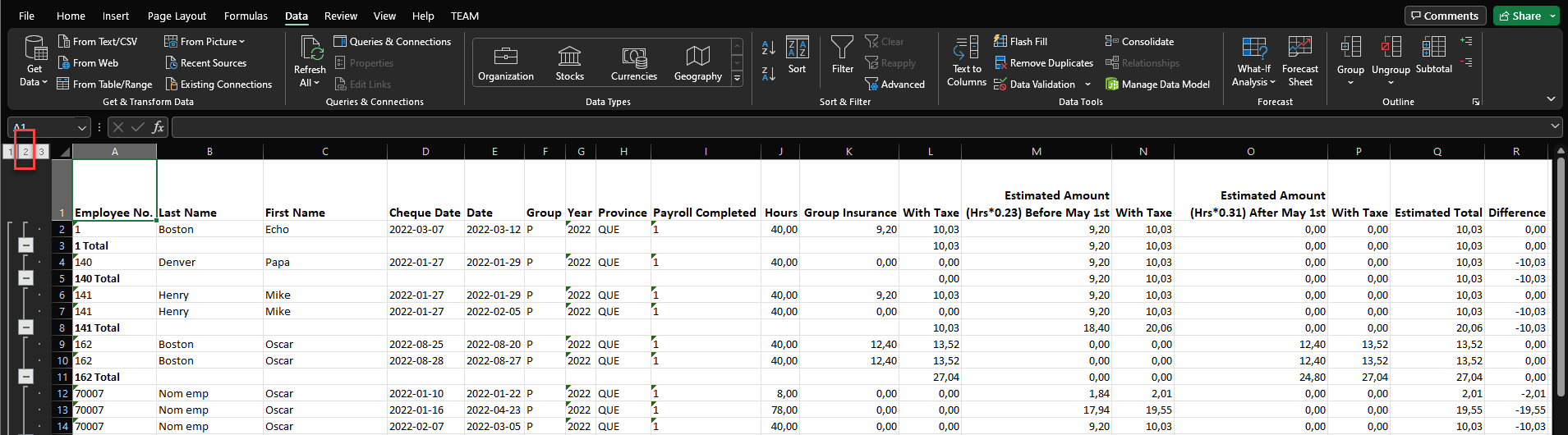Select the Currencies data type
The image size is (1568, 435).
[634, 63]
